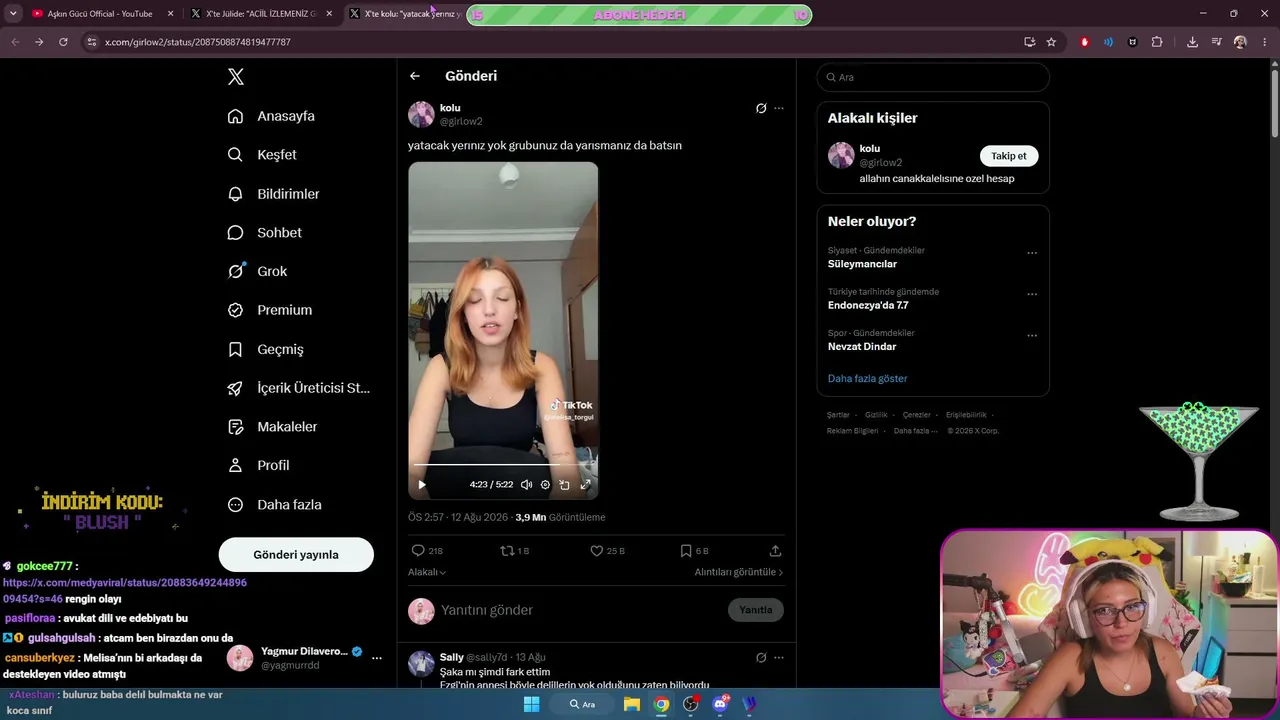Switch to the X'te Jülide tab
The height and width of the screenshot is (720, 1280).
tap(262, 14)
